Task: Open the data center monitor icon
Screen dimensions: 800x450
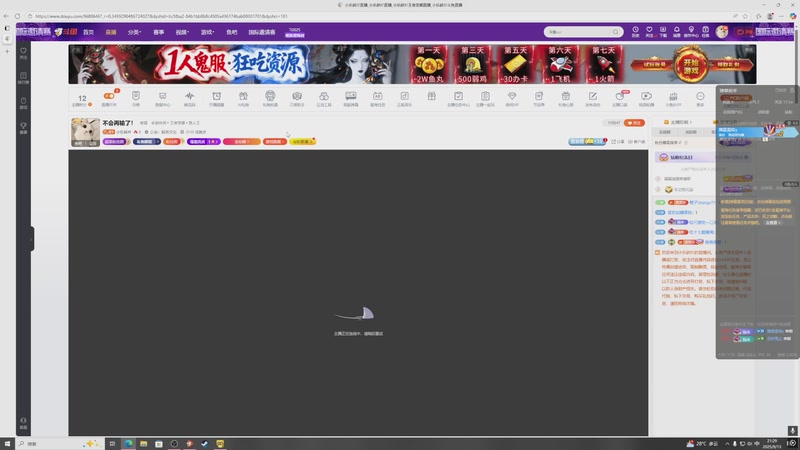Action: tap(163, 96)
